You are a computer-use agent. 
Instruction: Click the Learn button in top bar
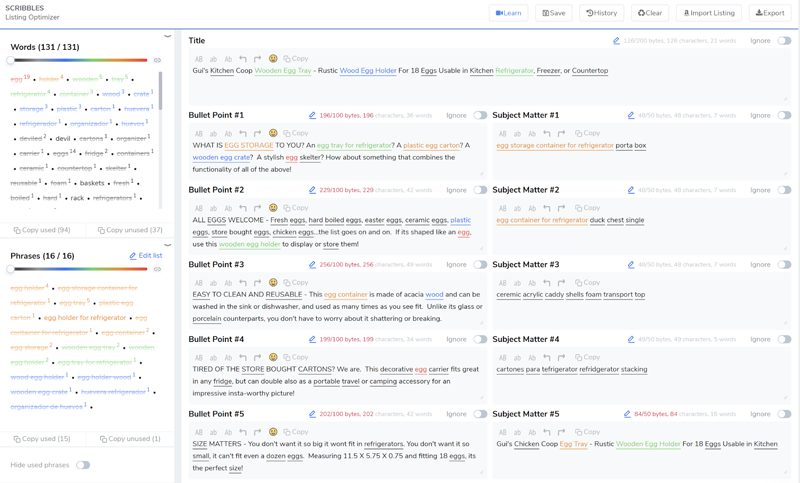tap(509, 13)
